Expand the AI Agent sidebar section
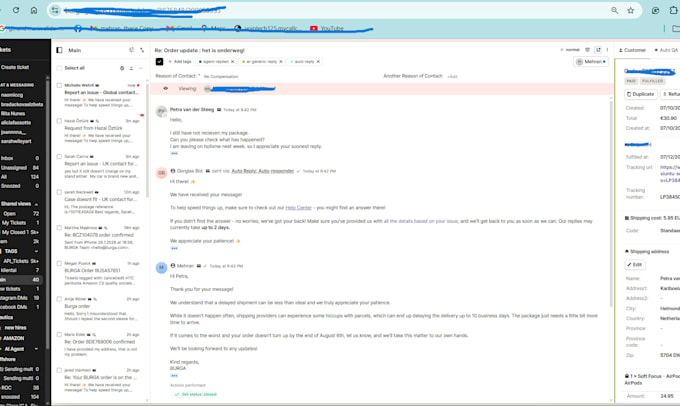The image size is (680, 406). coord(36,349)
